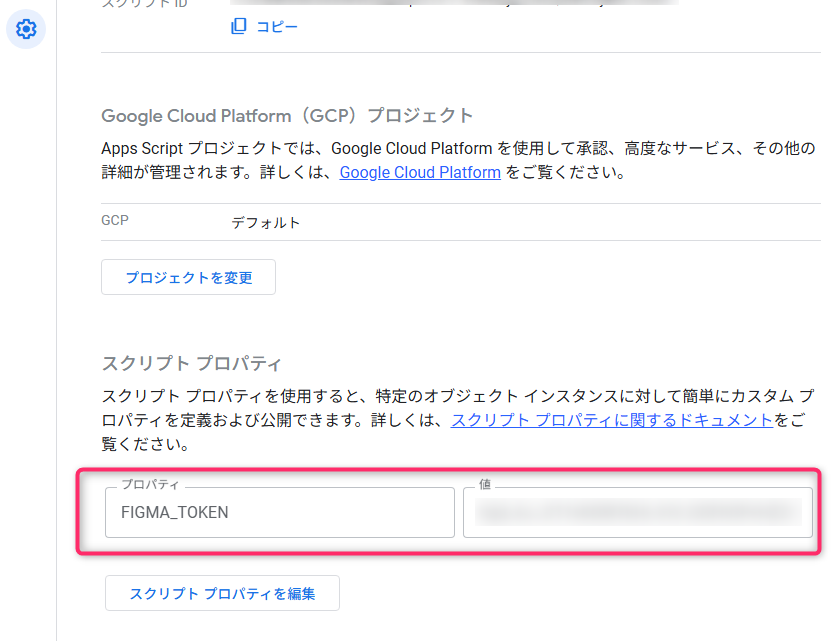Open the スクリプト プロパティに関するドキュメント link
836x641 pixels.
point(612,420)
